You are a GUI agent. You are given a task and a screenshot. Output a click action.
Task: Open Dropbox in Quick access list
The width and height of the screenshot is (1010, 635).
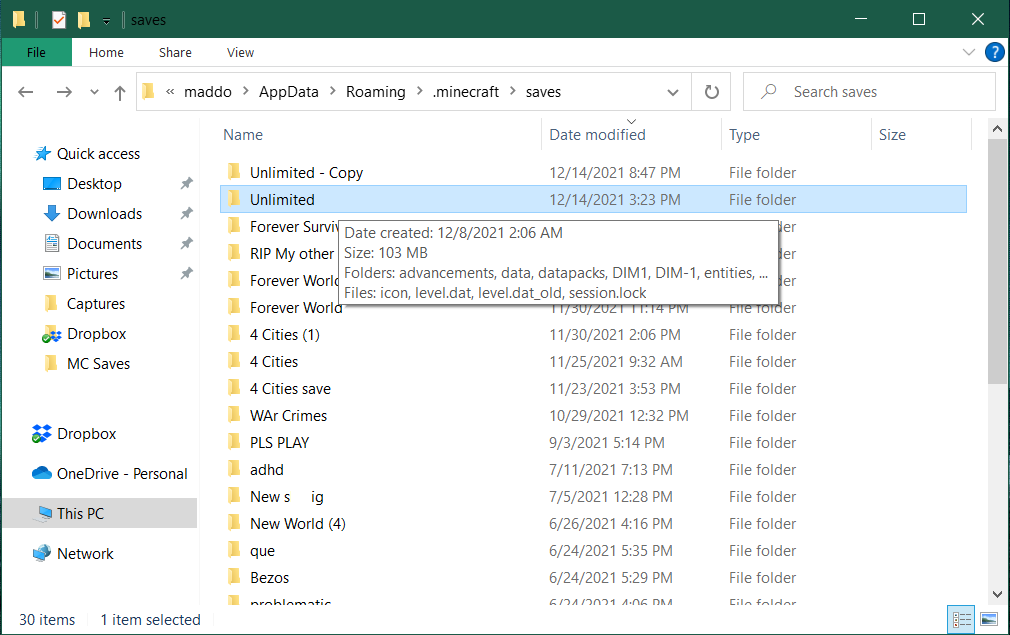tap(96, 334)
